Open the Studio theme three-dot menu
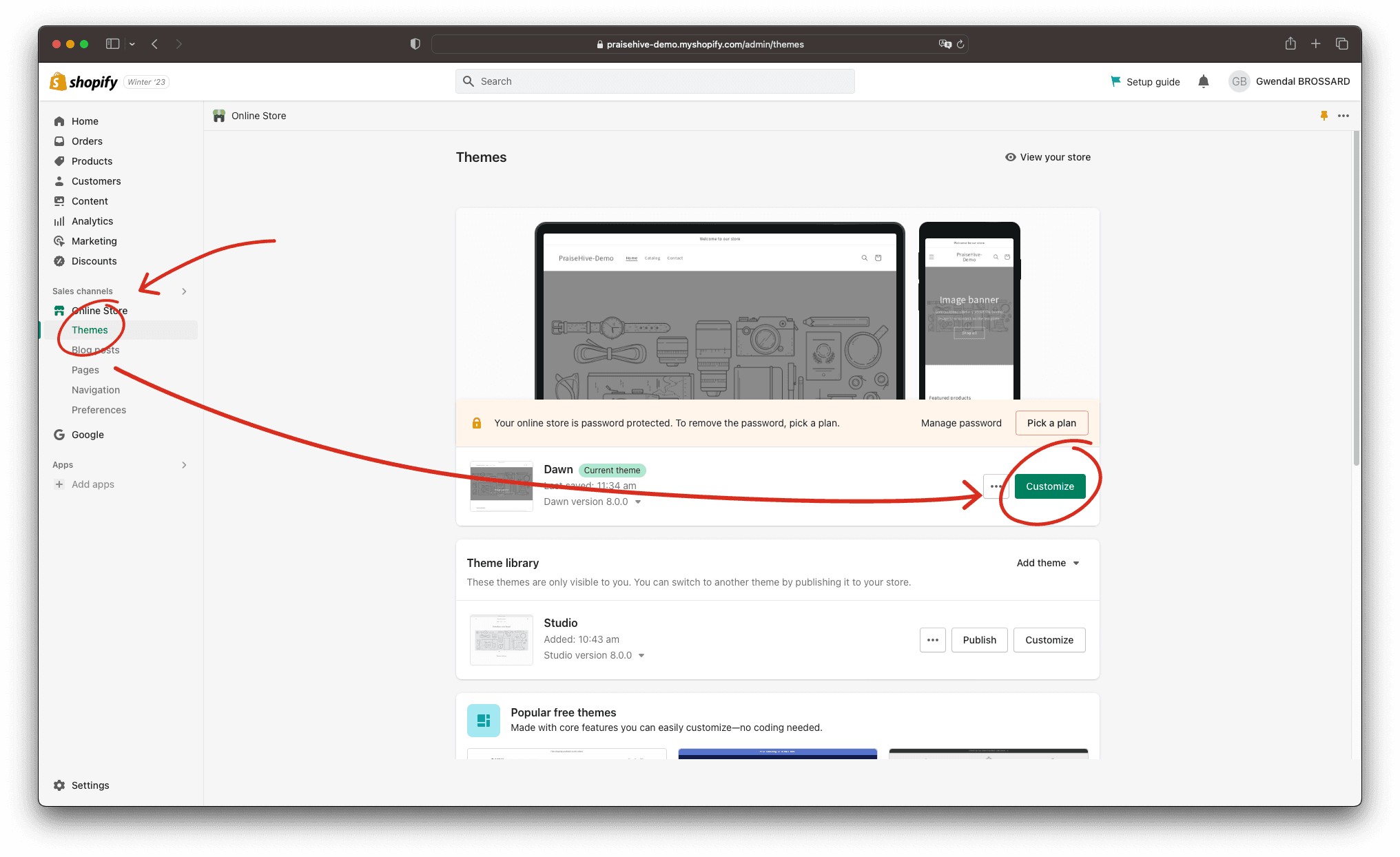 point(932,640)
